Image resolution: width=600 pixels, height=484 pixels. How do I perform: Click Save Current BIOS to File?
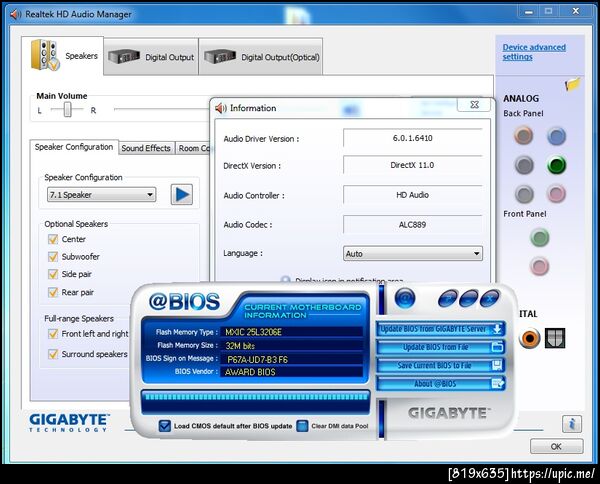point(441,365)
